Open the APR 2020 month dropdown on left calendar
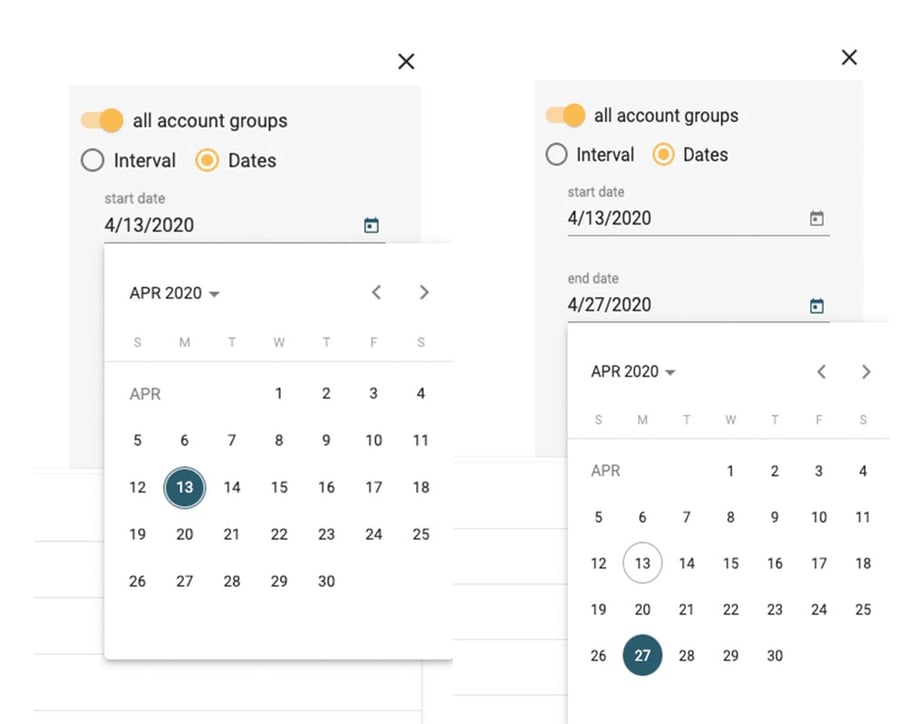The width and height of the screenshot is (906, 724). tap(174, 292)
